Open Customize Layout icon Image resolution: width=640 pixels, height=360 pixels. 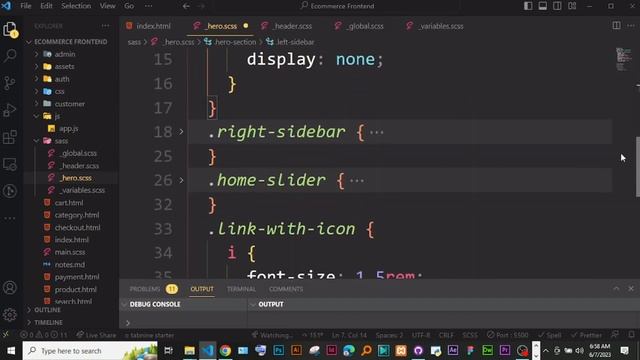[x=572, y=6]
